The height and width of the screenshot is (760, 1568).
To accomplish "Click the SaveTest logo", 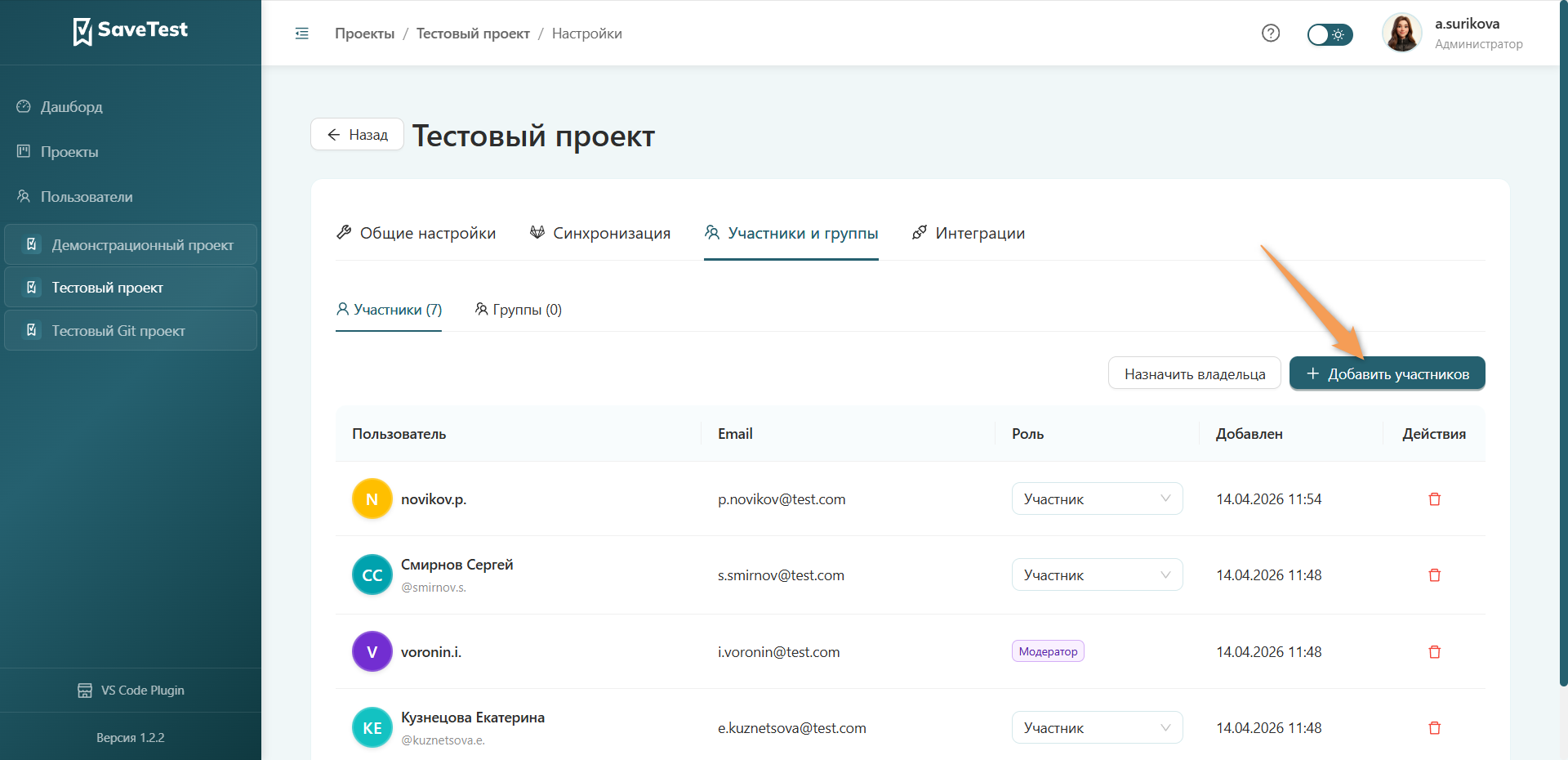I will point(131,31).
